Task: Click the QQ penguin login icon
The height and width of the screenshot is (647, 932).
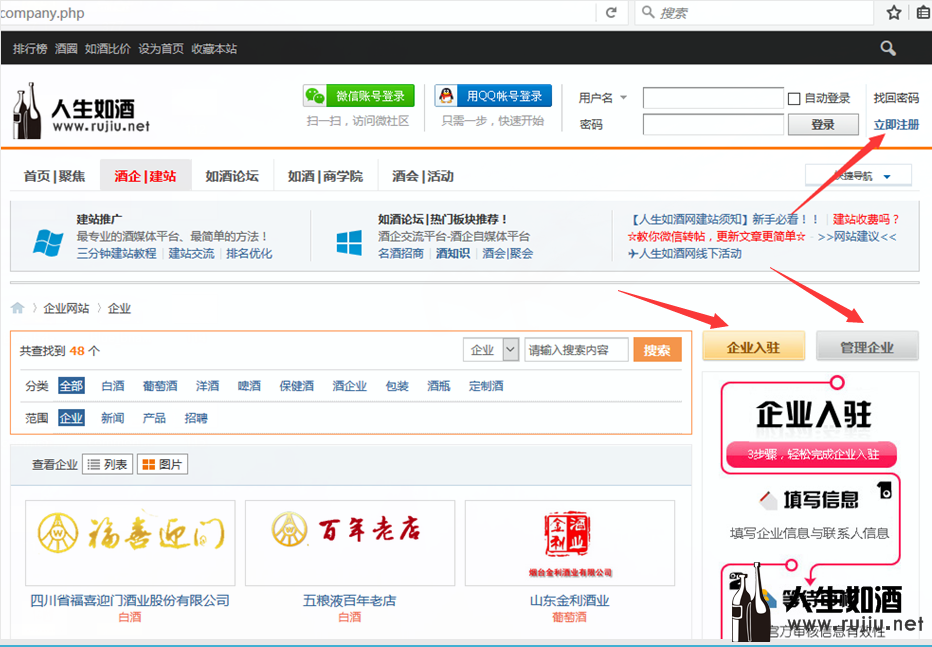Action: [446, 96]
